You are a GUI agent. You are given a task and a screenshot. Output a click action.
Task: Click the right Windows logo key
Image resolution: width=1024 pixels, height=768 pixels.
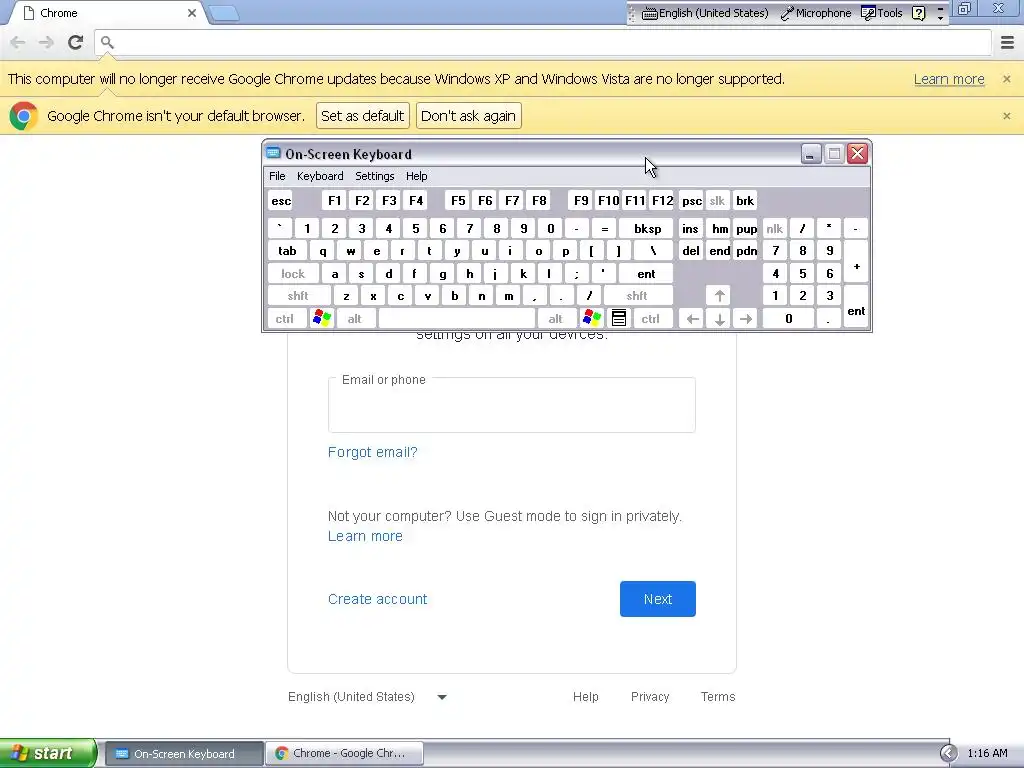(592, 319)
